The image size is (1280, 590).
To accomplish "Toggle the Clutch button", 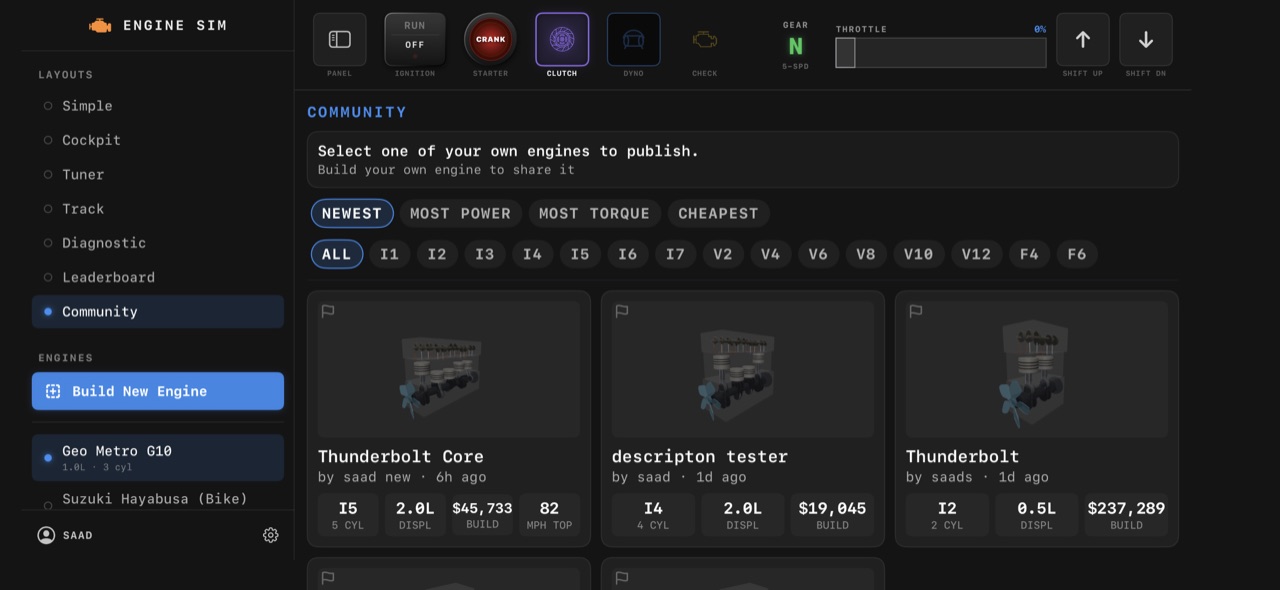I will [x=562, y=39].
